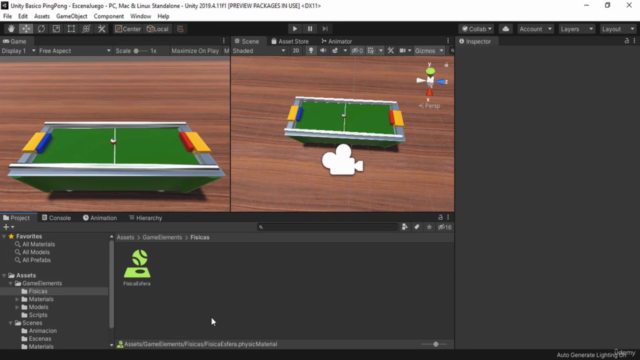This screenshot has width=640, height=360.
Task: Click the project Create plus button
Action: tap(8, 227)
